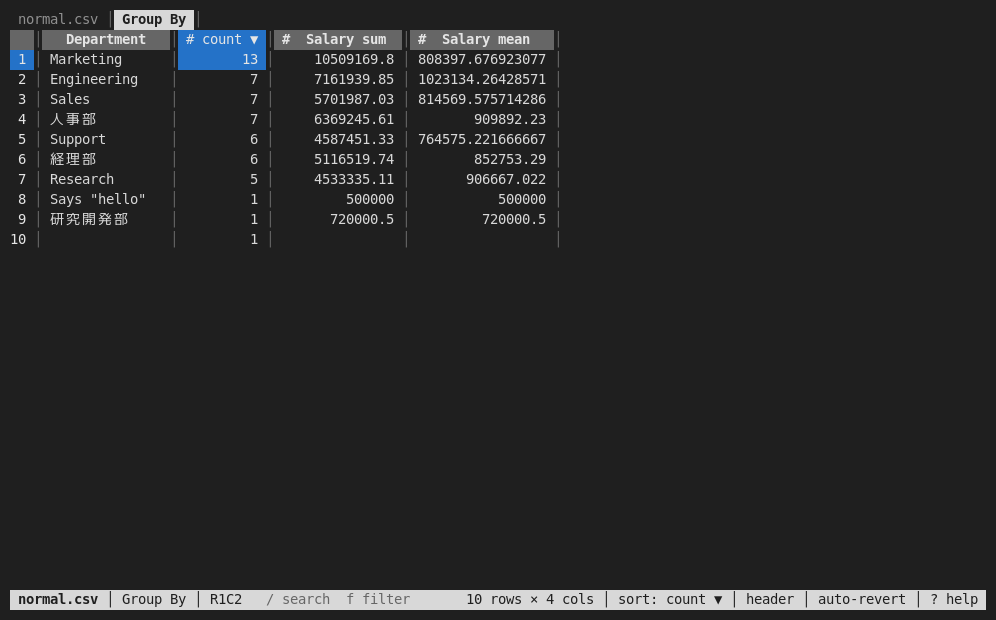Open the f filter option
The width and height of the screenshot is (996, 620).
click(x=378, y=600)
